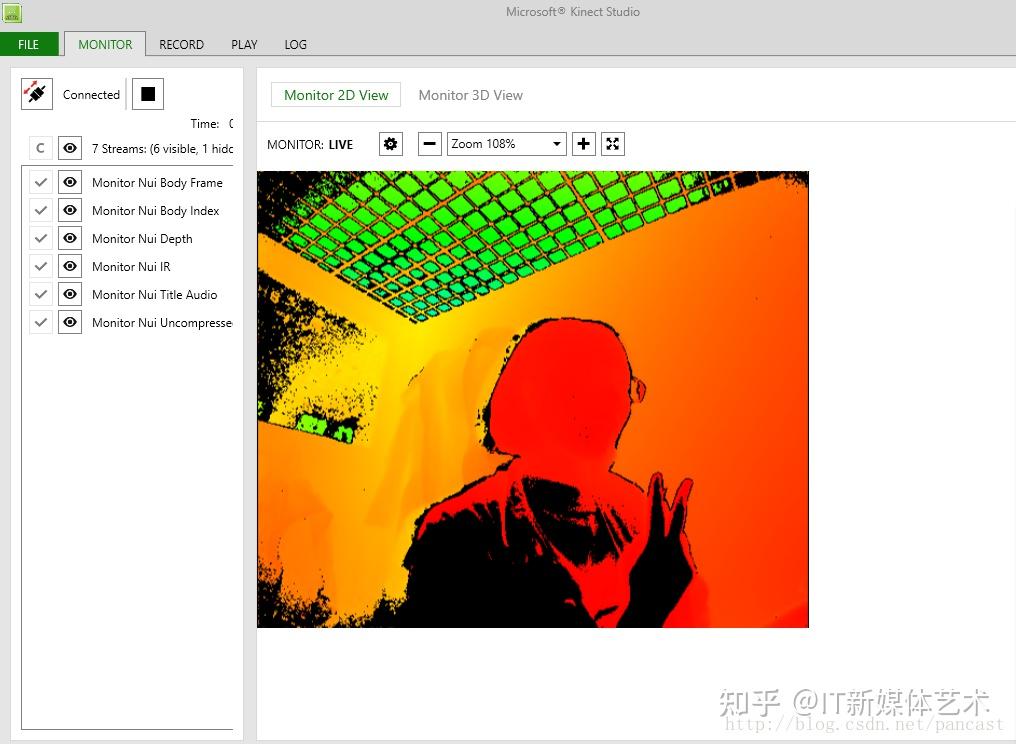Toggle visibility of Monitor Nui Depth stream
The height and width of the screenshot is (744, 1016).
tap(69, 238)
